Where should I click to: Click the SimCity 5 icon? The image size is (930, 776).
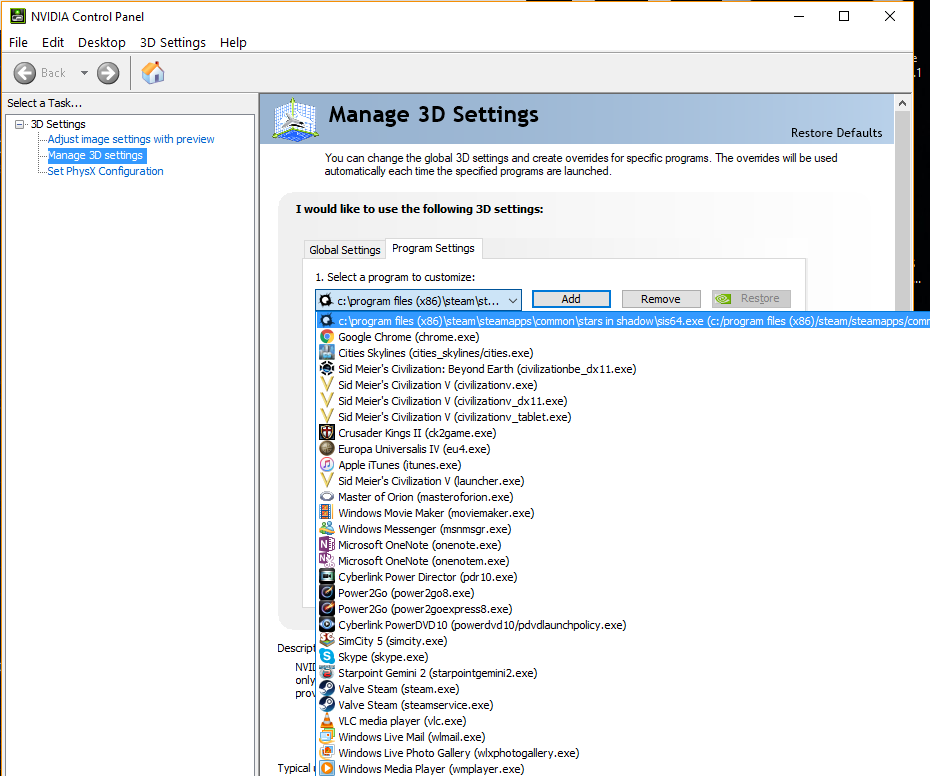click(327, 641)
